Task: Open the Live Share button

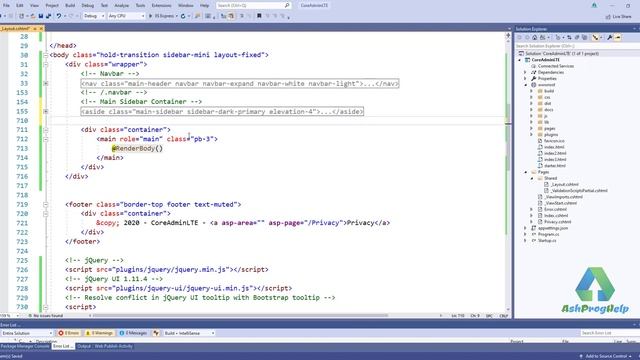Action: 618,17
